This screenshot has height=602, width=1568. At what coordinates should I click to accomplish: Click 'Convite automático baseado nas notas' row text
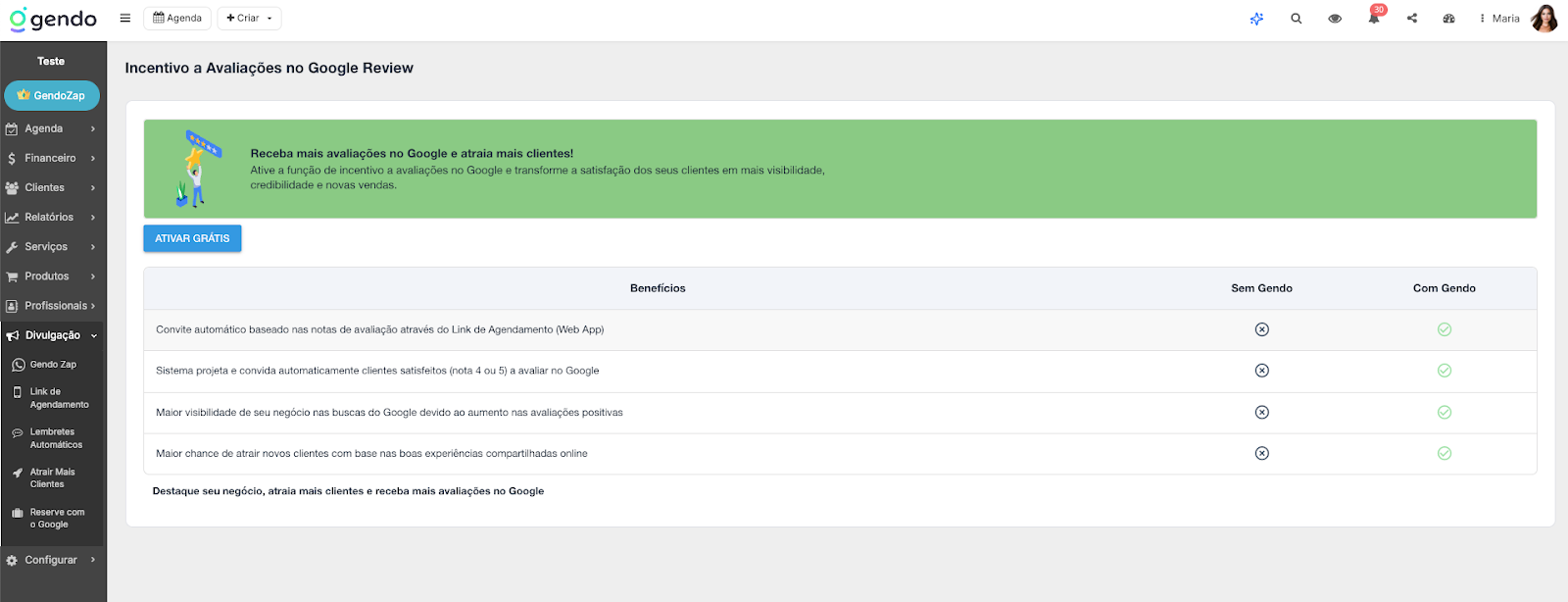pos(380,329)
